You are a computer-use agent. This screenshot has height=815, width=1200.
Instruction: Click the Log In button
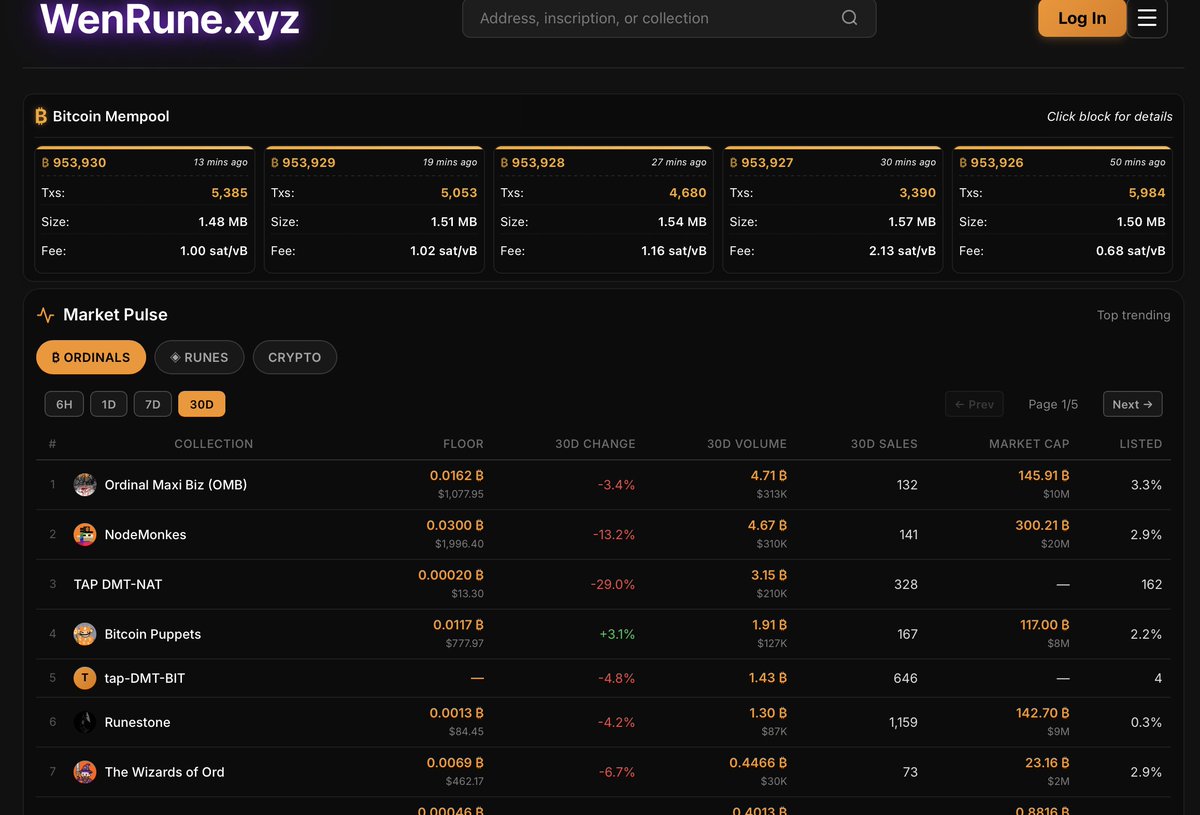1082,18
